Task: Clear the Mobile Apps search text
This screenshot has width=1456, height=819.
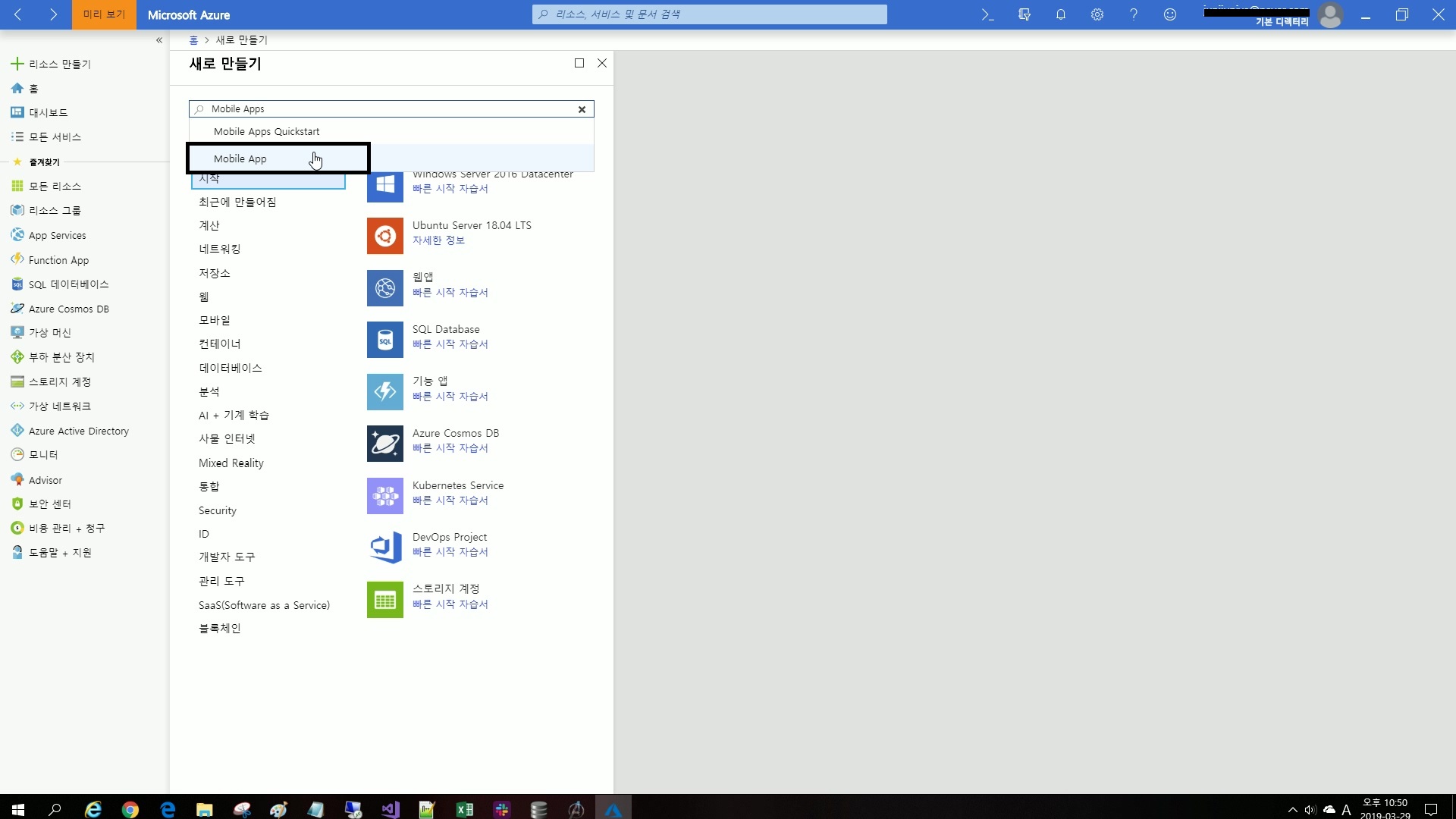Action: [x=582, y=109]
